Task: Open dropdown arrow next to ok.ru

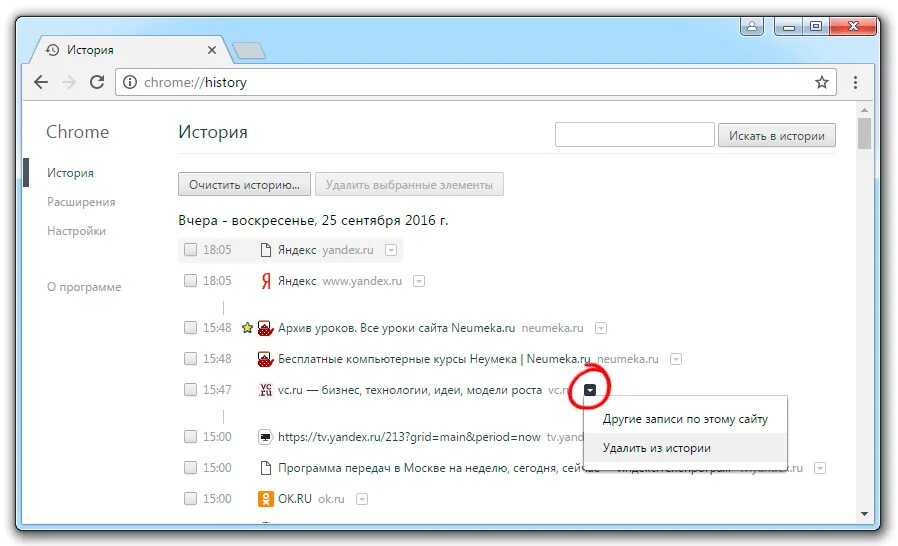Action: tap(362, 498)
